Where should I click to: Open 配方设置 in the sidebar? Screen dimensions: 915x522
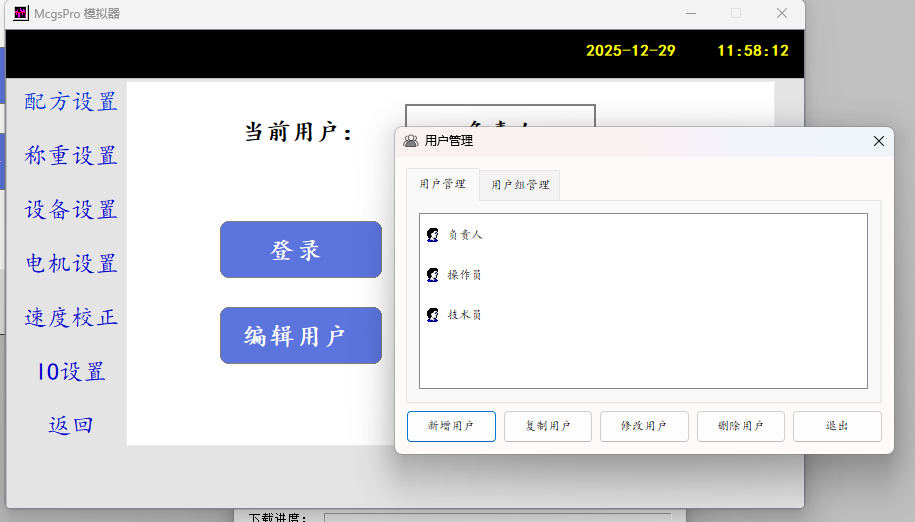[x=71, y=101]
